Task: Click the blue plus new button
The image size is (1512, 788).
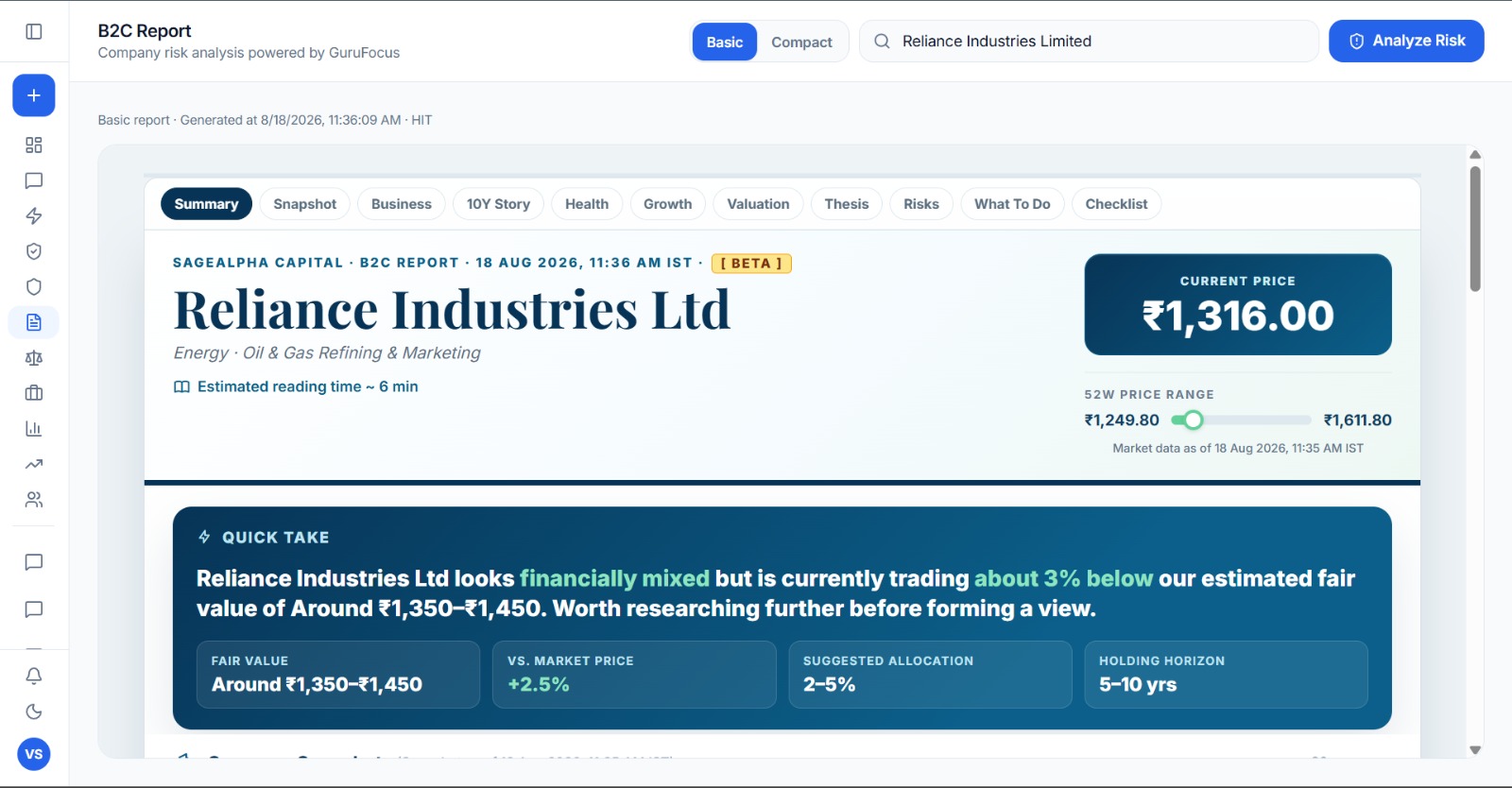Action: click(x=34, y=95)
